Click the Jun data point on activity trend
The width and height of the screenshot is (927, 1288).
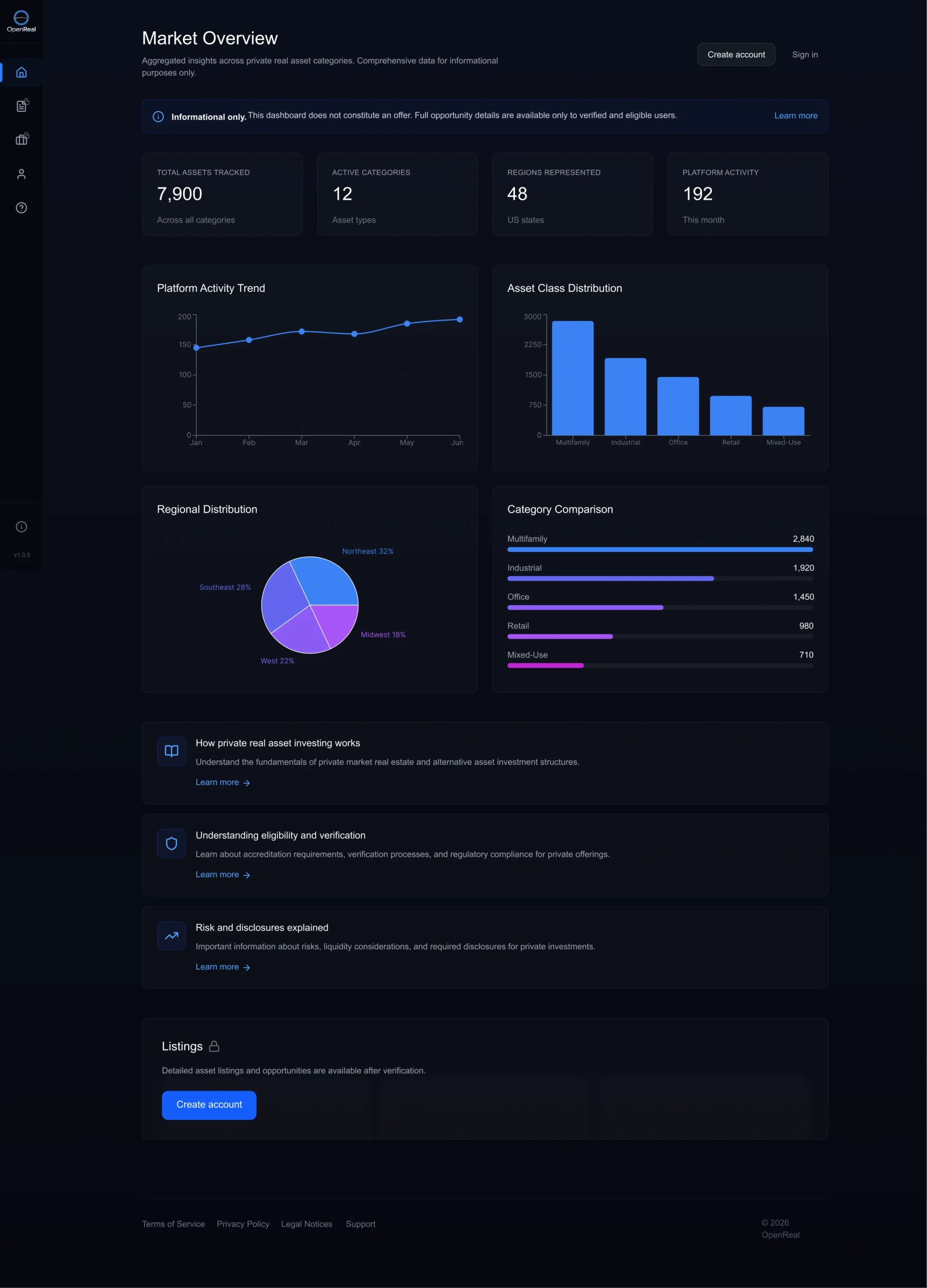coord(459,319)
